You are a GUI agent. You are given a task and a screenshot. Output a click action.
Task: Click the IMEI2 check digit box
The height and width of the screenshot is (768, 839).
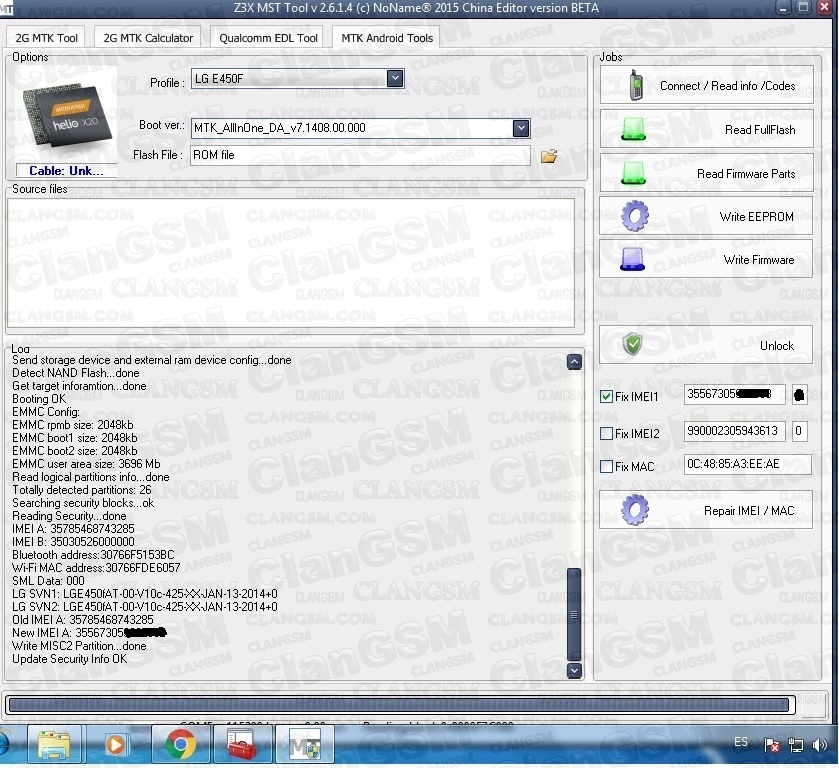(799, 431)
